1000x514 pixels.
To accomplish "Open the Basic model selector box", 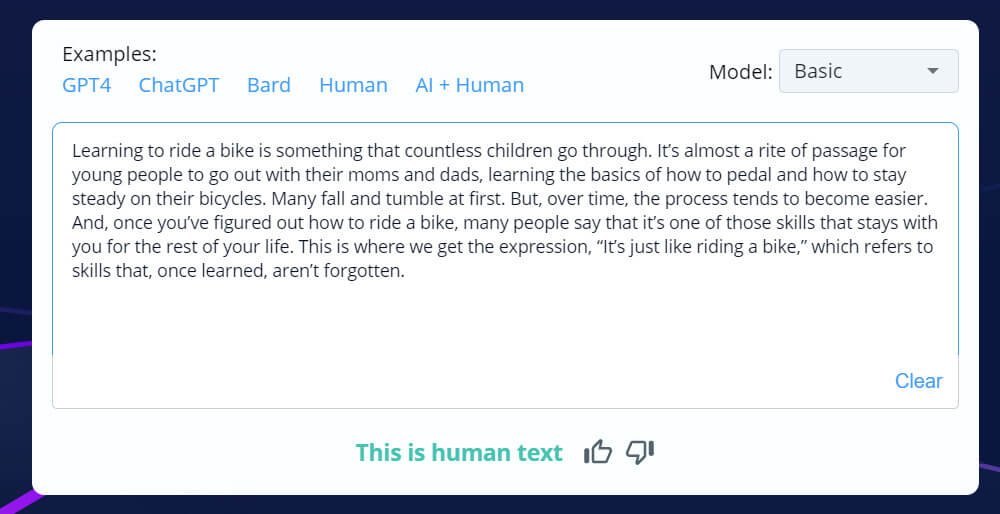I will [866, 71].
